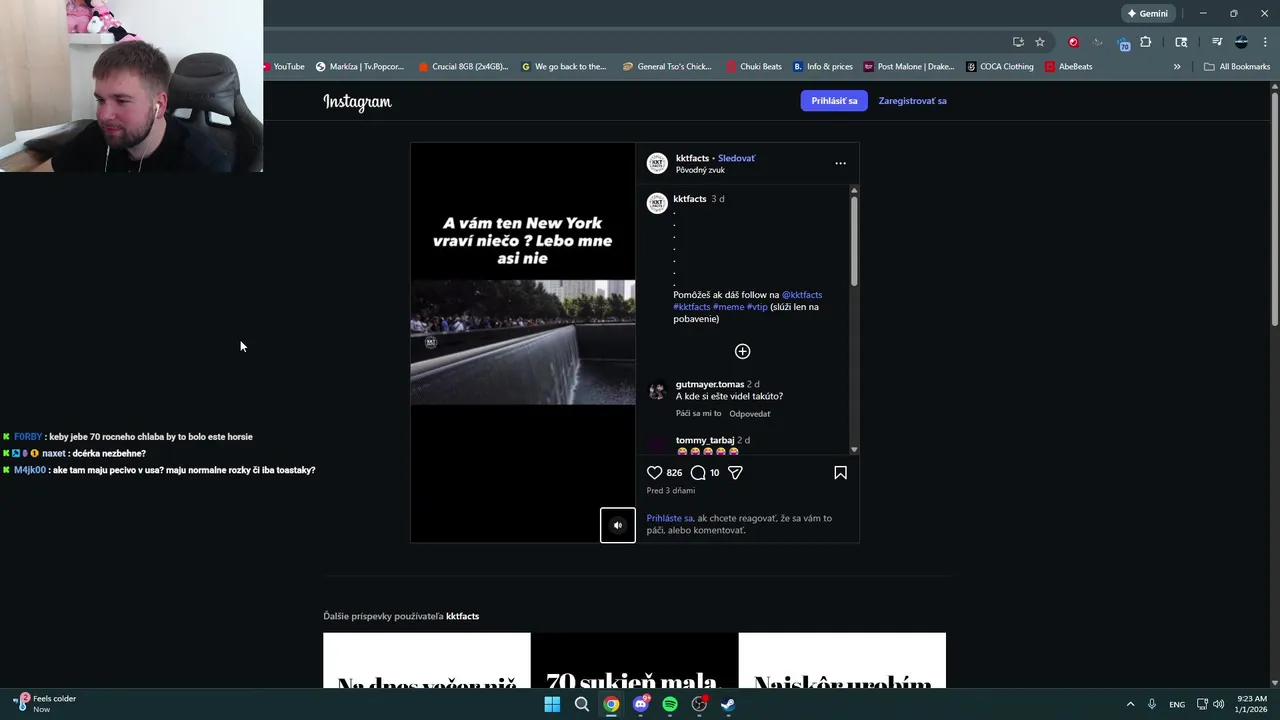Share the post with the paper plane icon
This screenshot has height=720, width=1280.
click(735, 473)
